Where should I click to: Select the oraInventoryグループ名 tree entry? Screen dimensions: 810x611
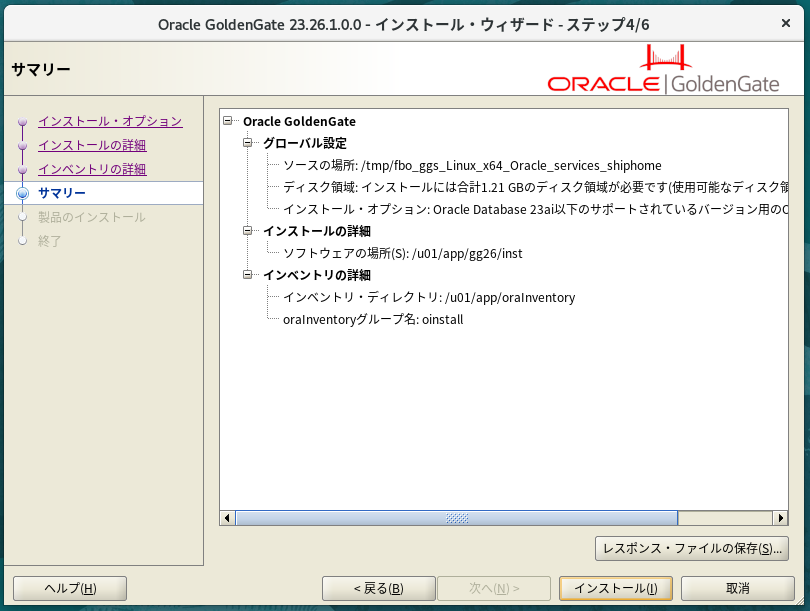(373, 319)
